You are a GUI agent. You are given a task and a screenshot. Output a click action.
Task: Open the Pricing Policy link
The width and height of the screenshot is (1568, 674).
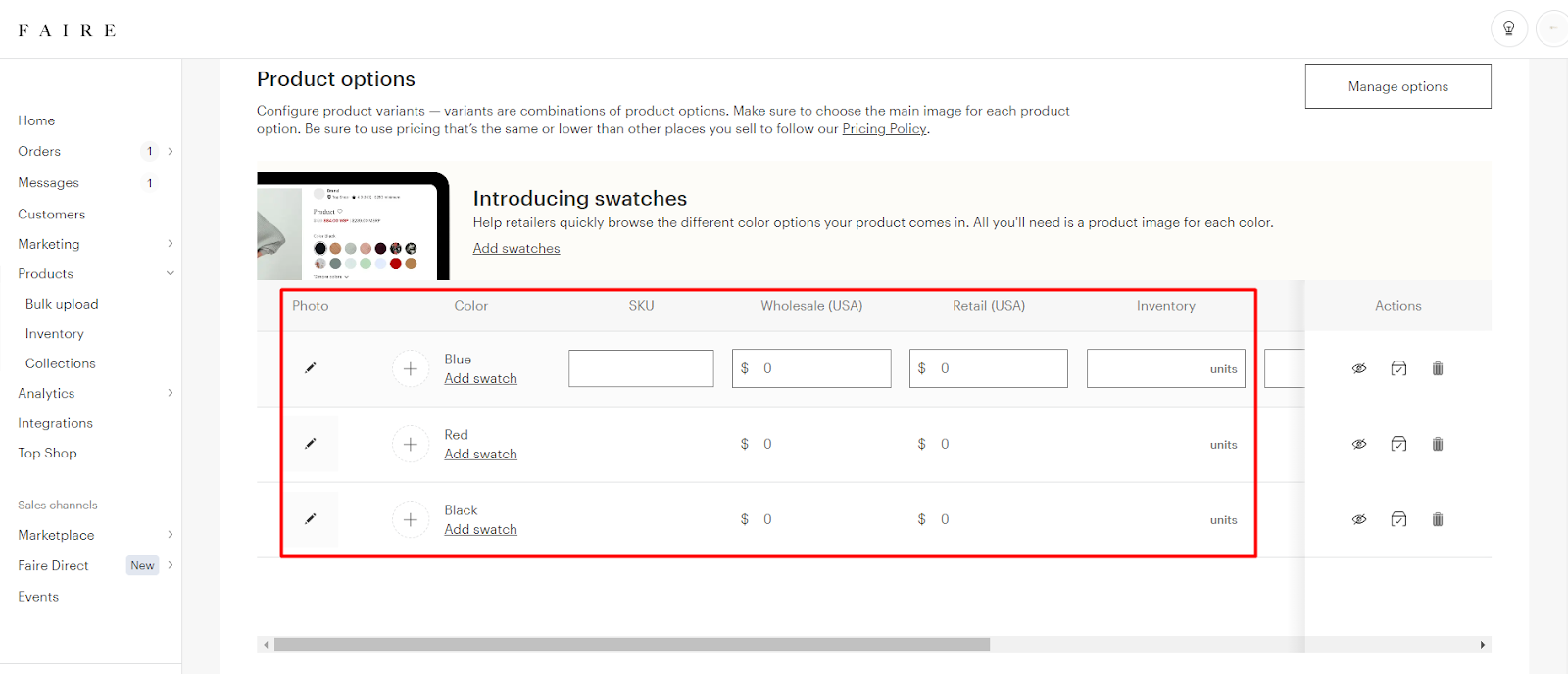tap(884, 128)
